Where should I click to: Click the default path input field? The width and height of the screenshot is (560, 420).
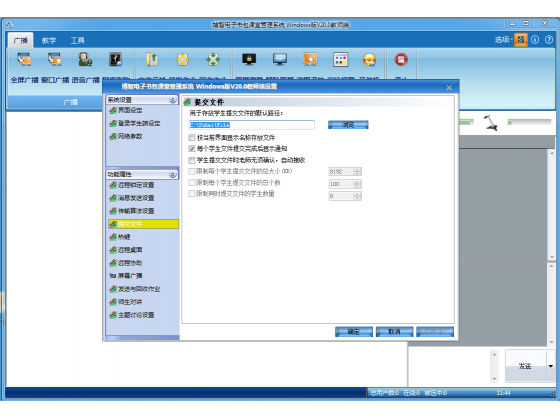[251, 125]
